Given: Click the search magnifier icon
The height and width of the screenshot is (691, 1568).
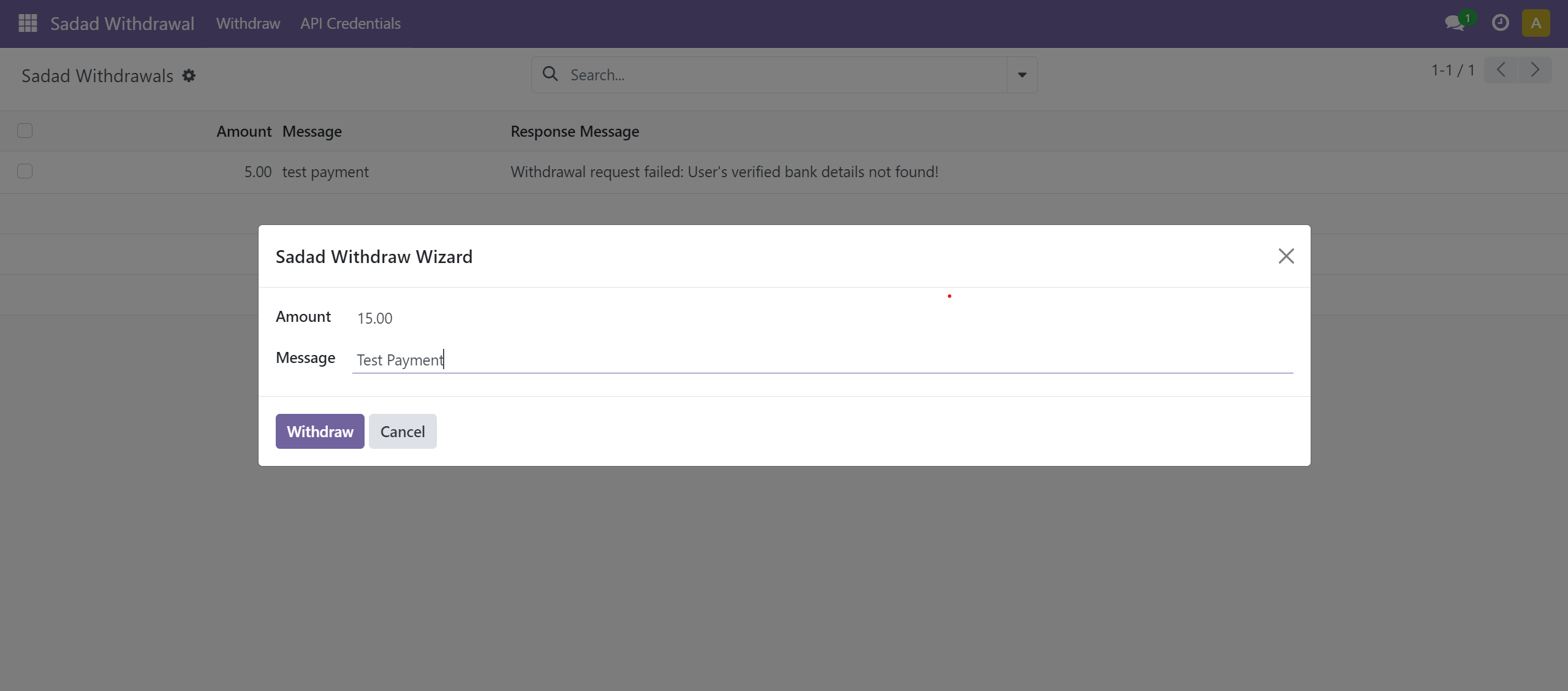Looking at the screenshot, I should click(550, 74).
